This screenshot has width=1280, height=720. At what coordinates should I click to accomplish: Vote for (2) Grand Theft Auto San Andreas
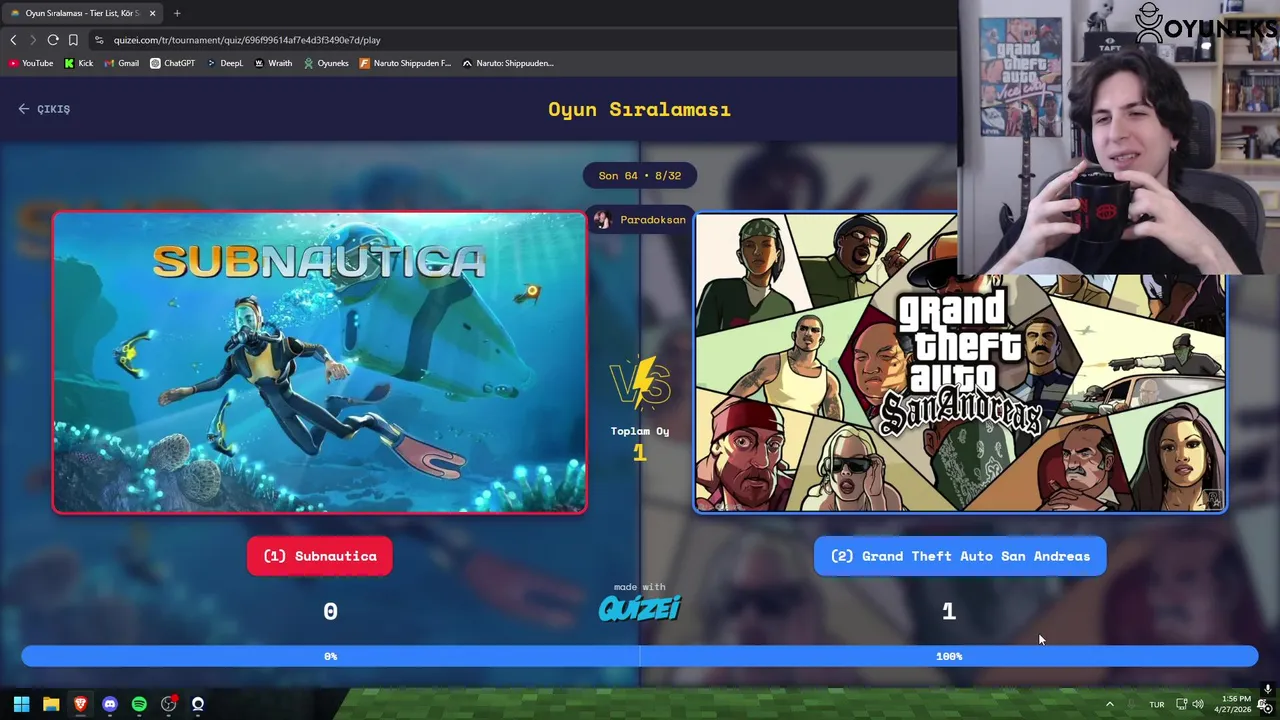[x=960, y=556]
